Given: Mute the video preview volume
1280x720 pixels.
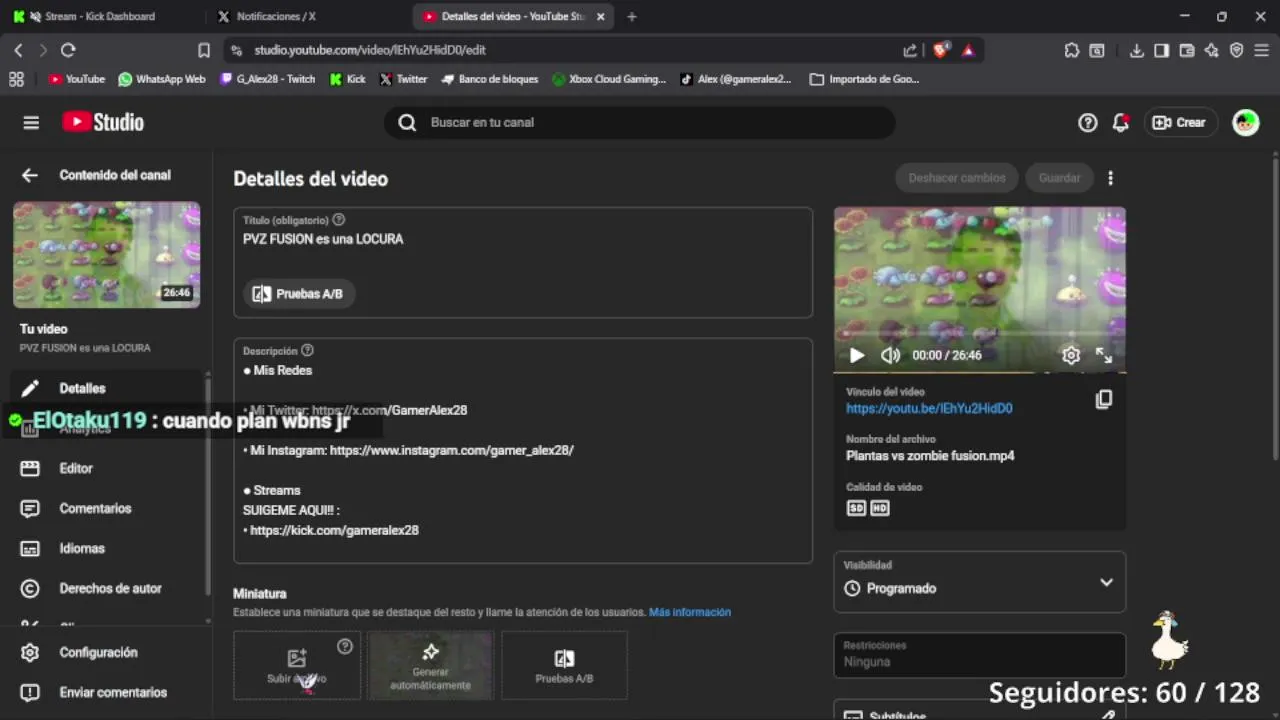Looking at the screenshot, I should (x=890, y=355).
